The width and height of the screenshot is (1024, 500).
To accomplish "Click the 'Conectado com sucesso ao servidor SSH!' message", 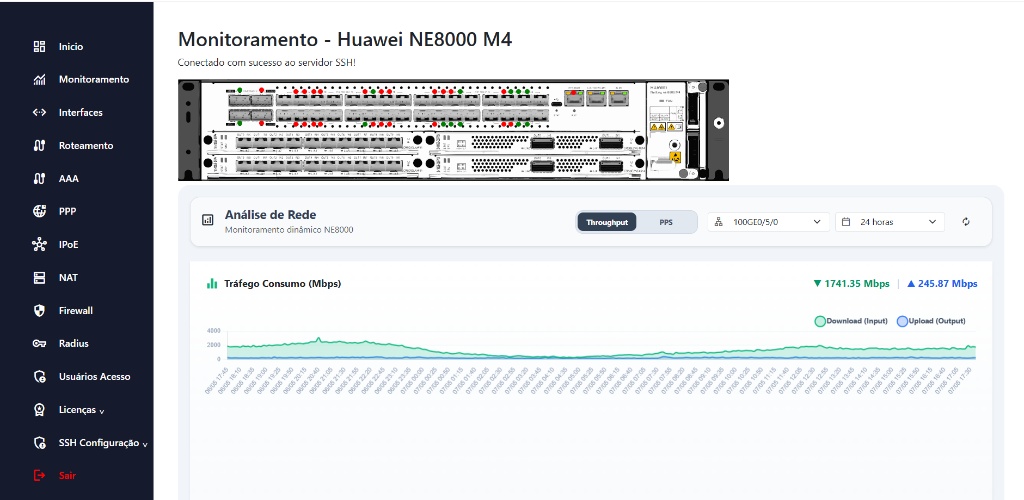I will point(266,63).
